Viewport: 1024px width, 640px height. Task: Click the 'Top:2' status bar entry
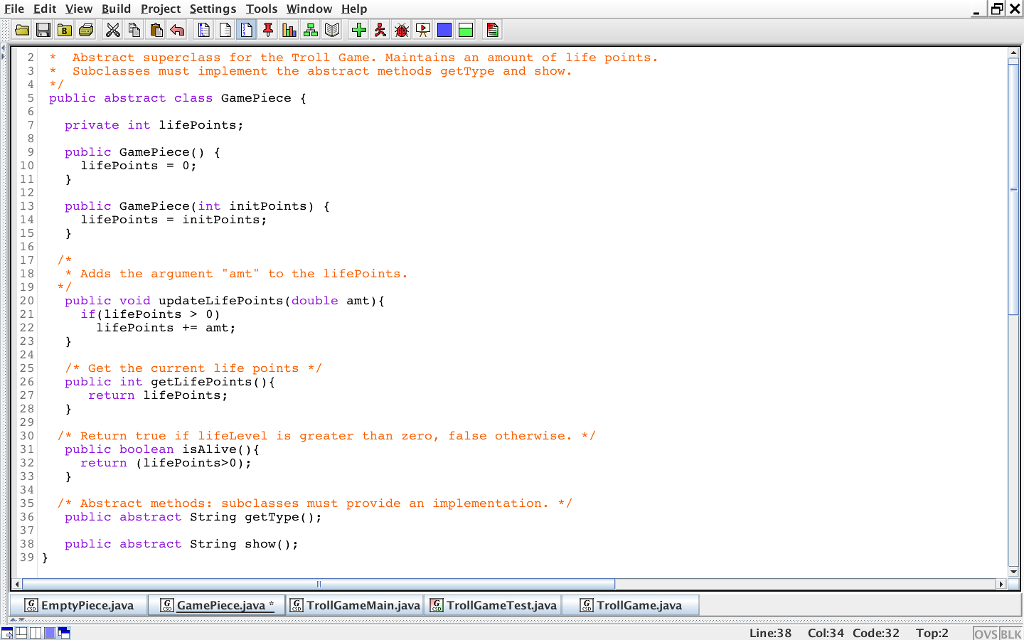click(x=932, y=633)
